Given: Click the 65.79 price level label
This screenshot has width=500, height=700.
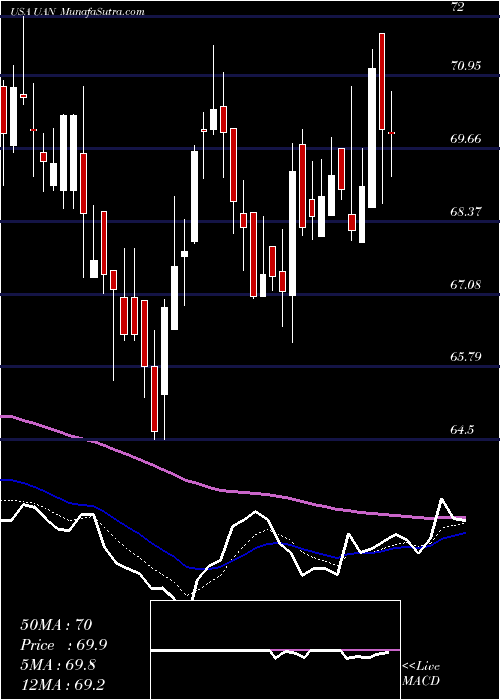Looking at the screenshot, I should click(x=466, y=357).
